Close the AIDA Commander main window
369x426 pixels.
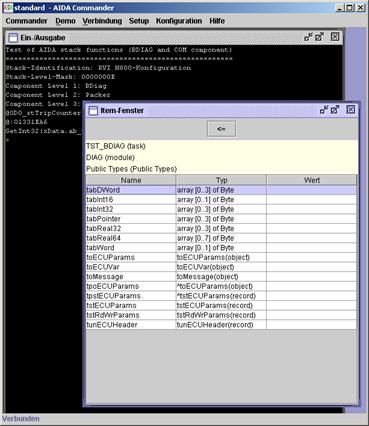tap(360, 8)
